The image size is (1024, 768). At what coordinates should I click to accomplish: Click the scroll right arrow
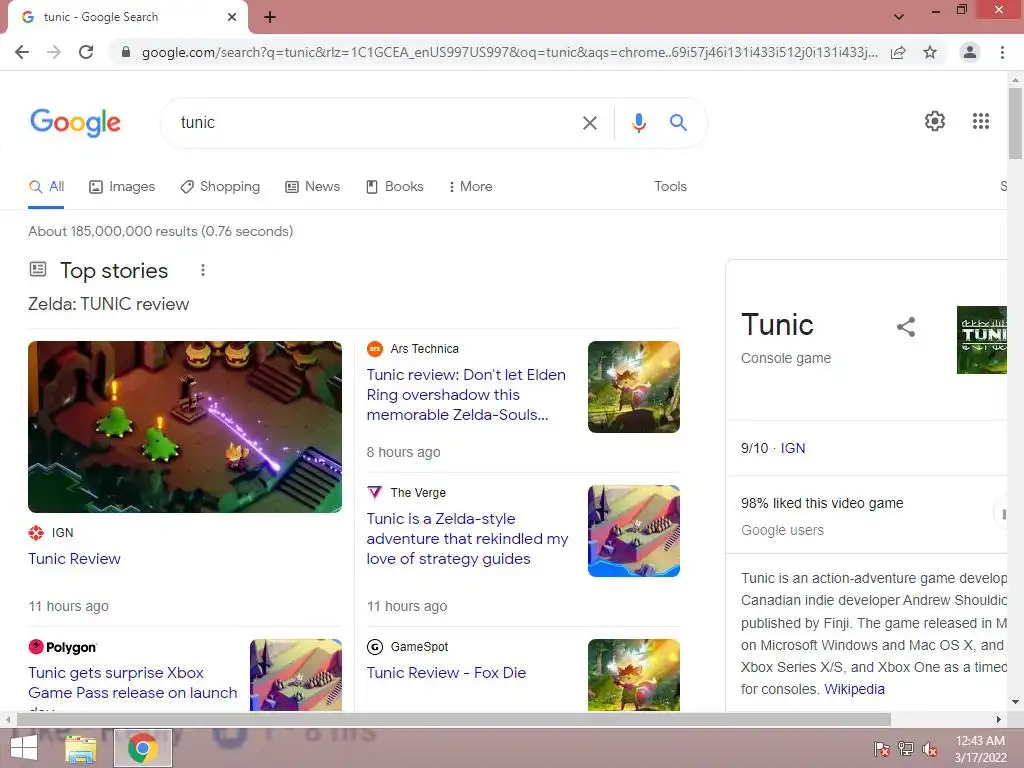point(998,719)
